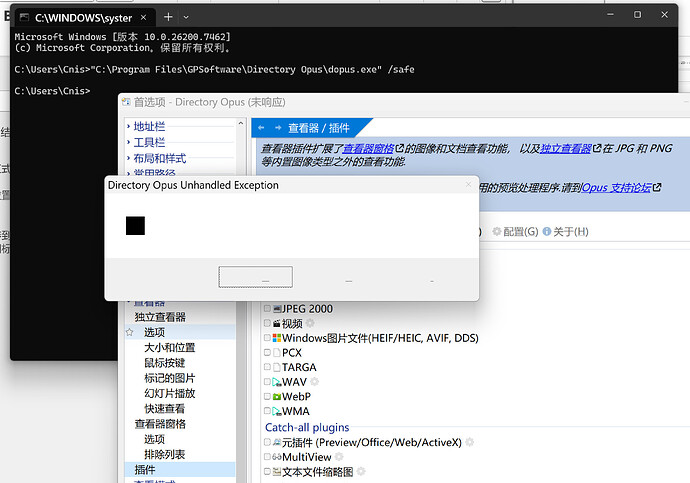Screen dimensions: 690x483
Task: Click the back arrow in the 查看器 / 插件 header
Action: [x=261, y=128]
